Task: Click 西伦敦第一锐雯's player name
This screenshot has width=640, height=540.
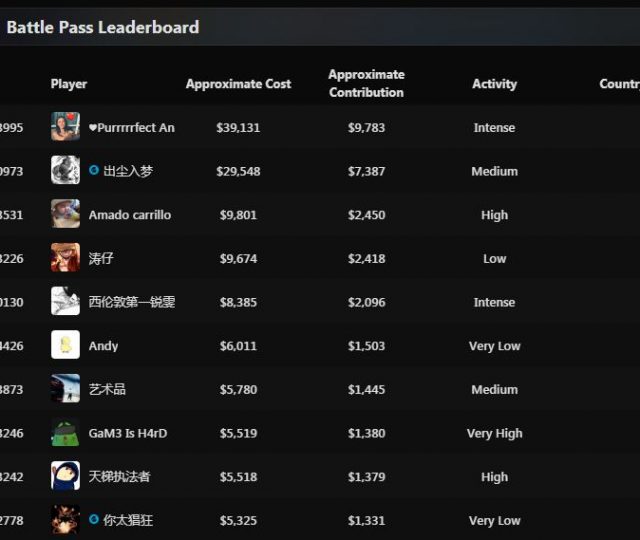Action: (x=132, y=302)
